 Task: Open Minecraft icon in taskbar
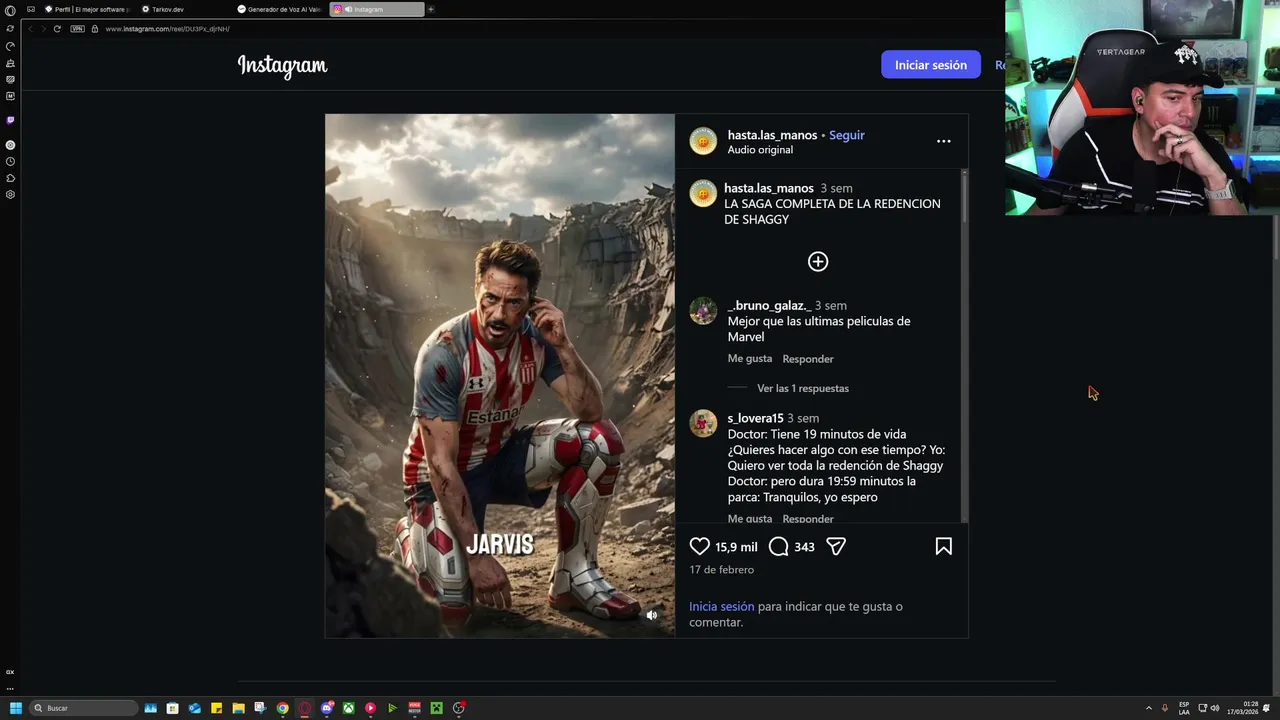point(436,708)
